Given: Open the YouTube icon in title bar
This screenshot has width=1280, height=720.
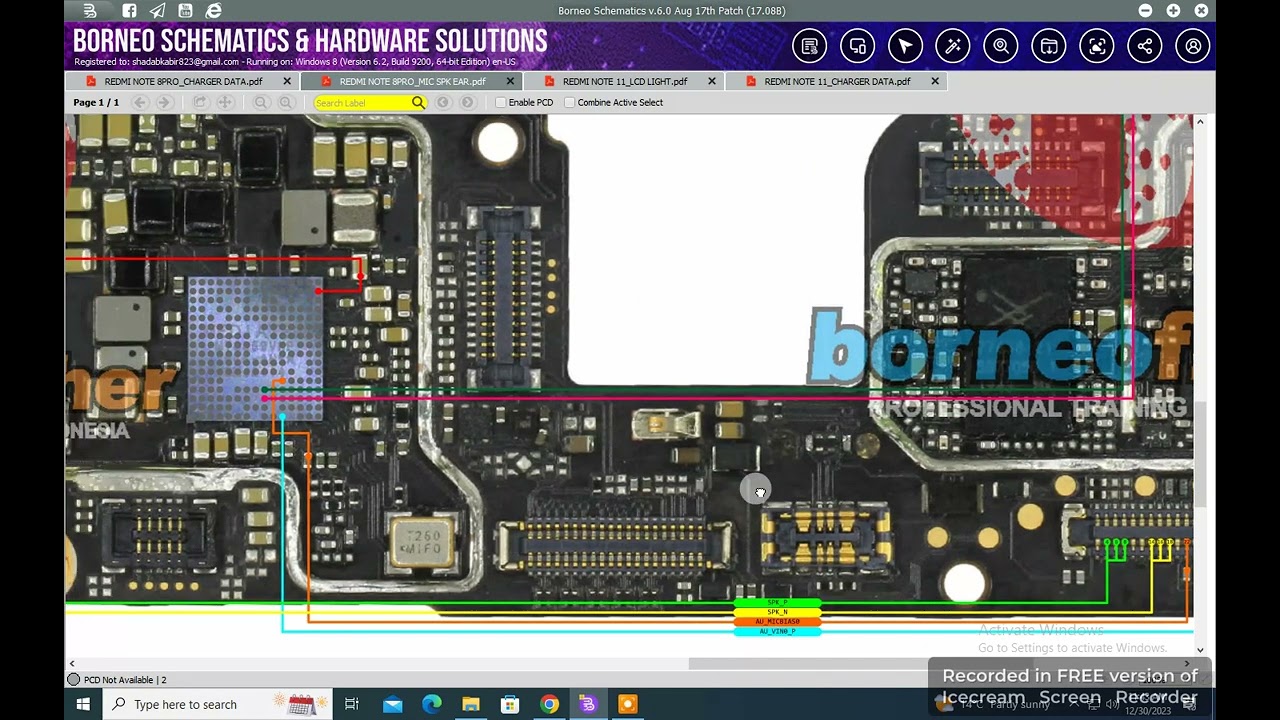Looking at the screenshot, I should click(x=186, y=11).
